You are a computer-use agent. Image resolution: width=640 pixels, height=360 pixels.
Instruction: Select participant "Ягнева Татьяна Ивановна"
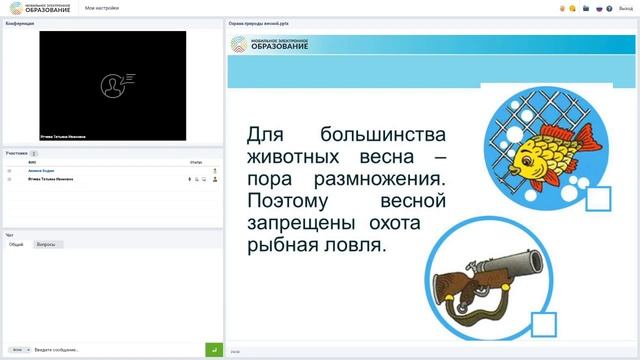point(51,179)
